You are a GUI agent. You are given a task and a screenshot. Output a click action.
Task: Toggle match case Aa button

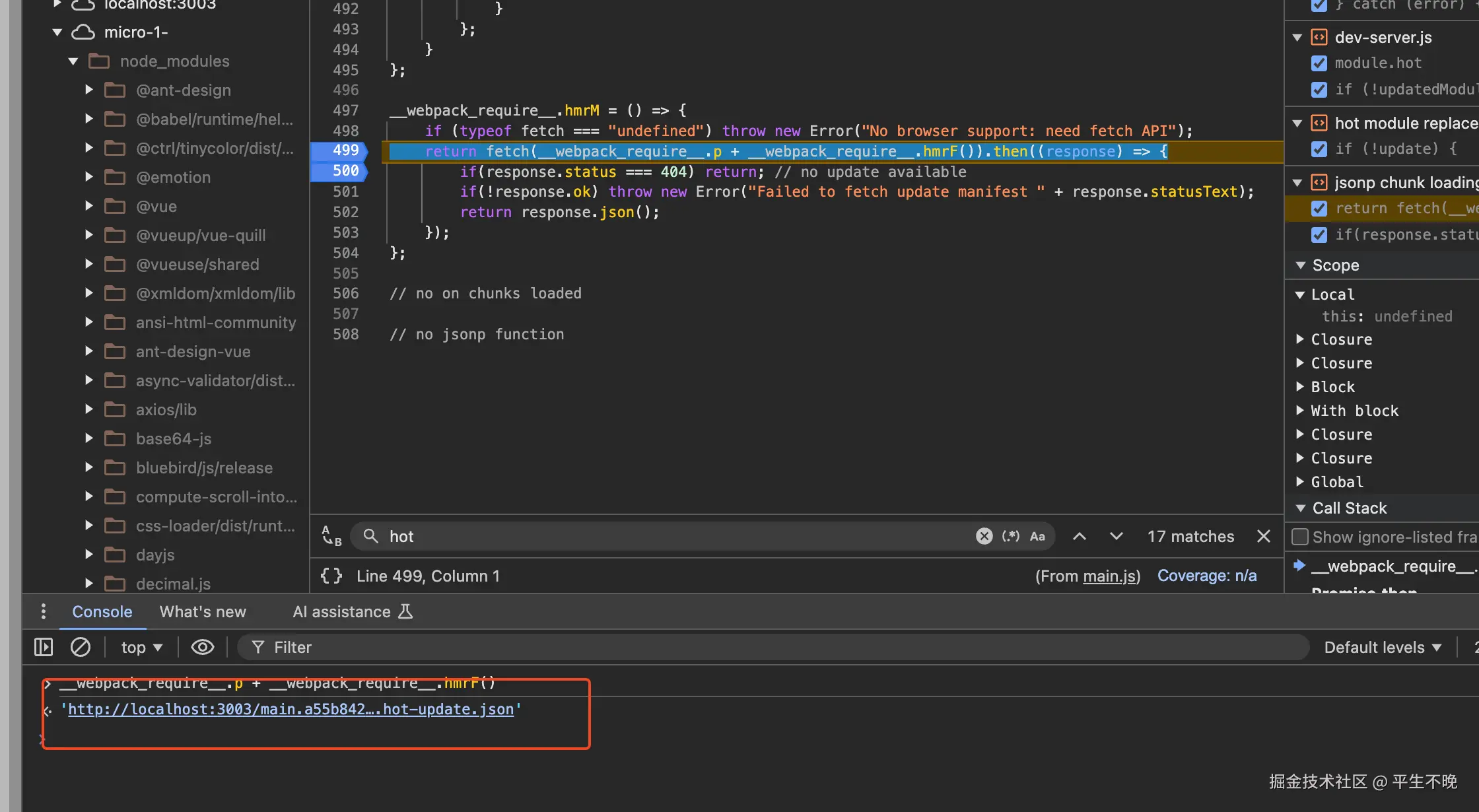coord(1037,536)
